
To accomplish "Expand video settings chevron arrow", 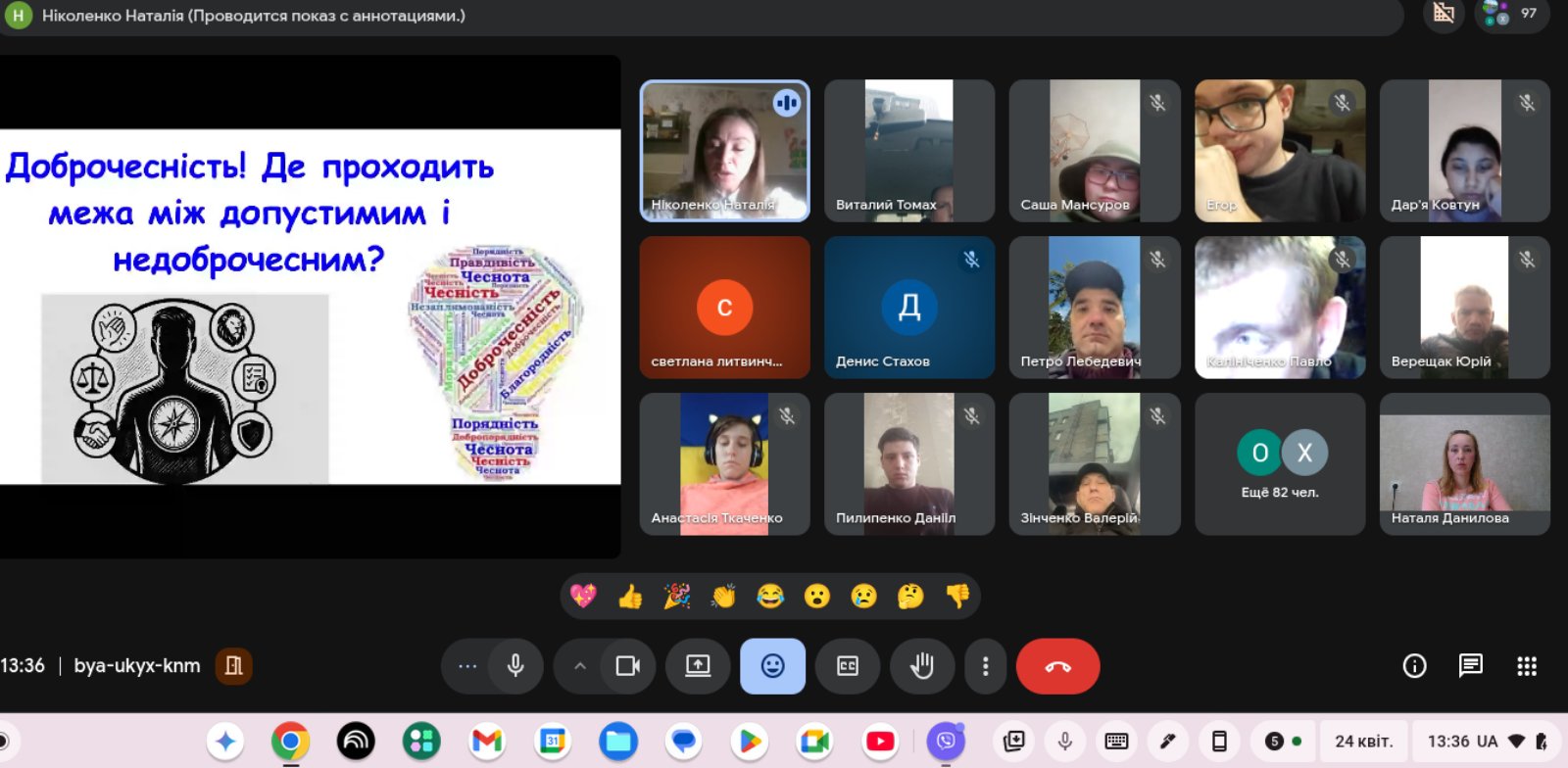I will (580, 666).
